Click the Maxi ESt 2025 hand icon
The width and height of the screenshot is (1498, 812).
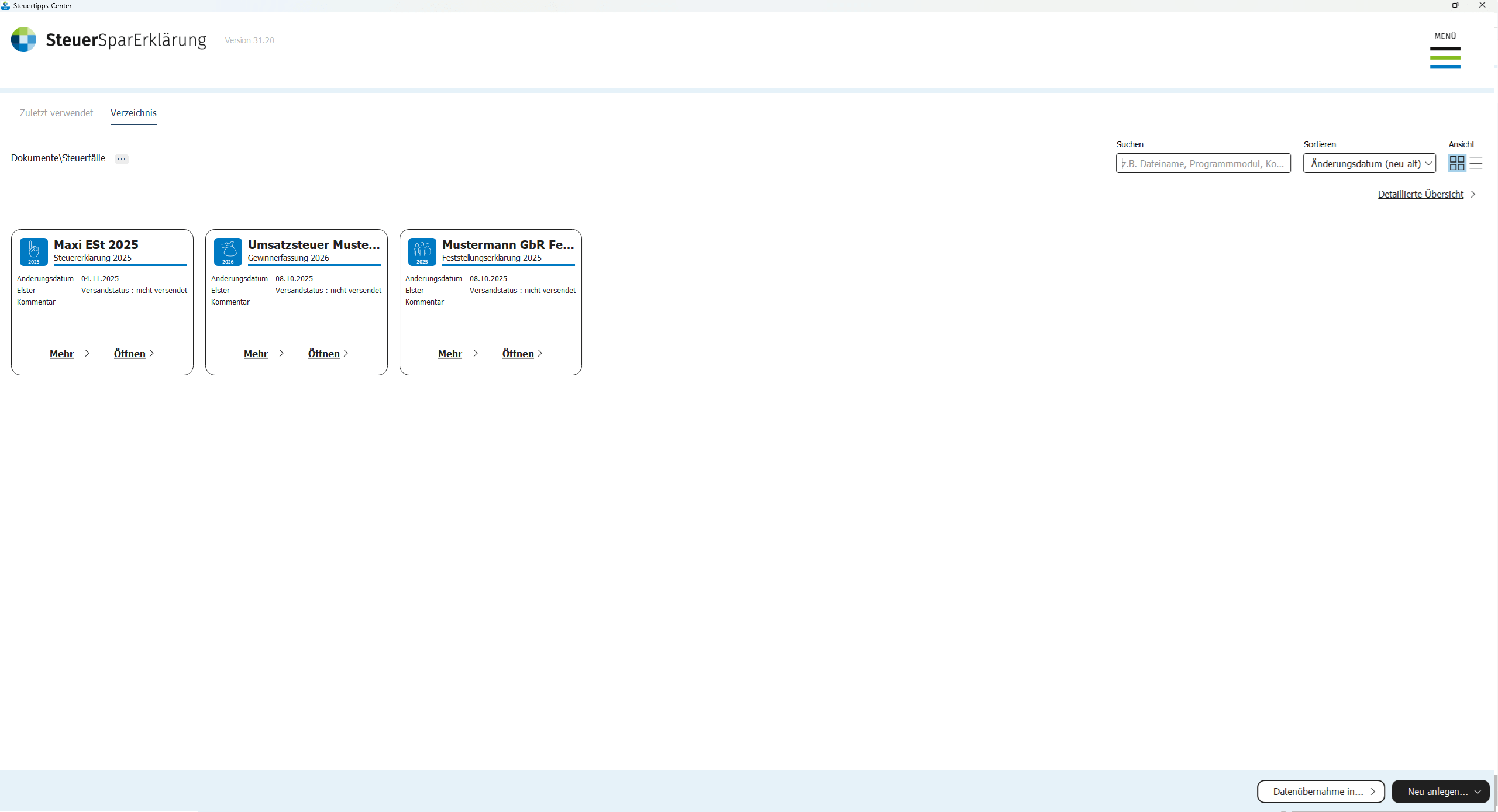[x=34, y=251]
